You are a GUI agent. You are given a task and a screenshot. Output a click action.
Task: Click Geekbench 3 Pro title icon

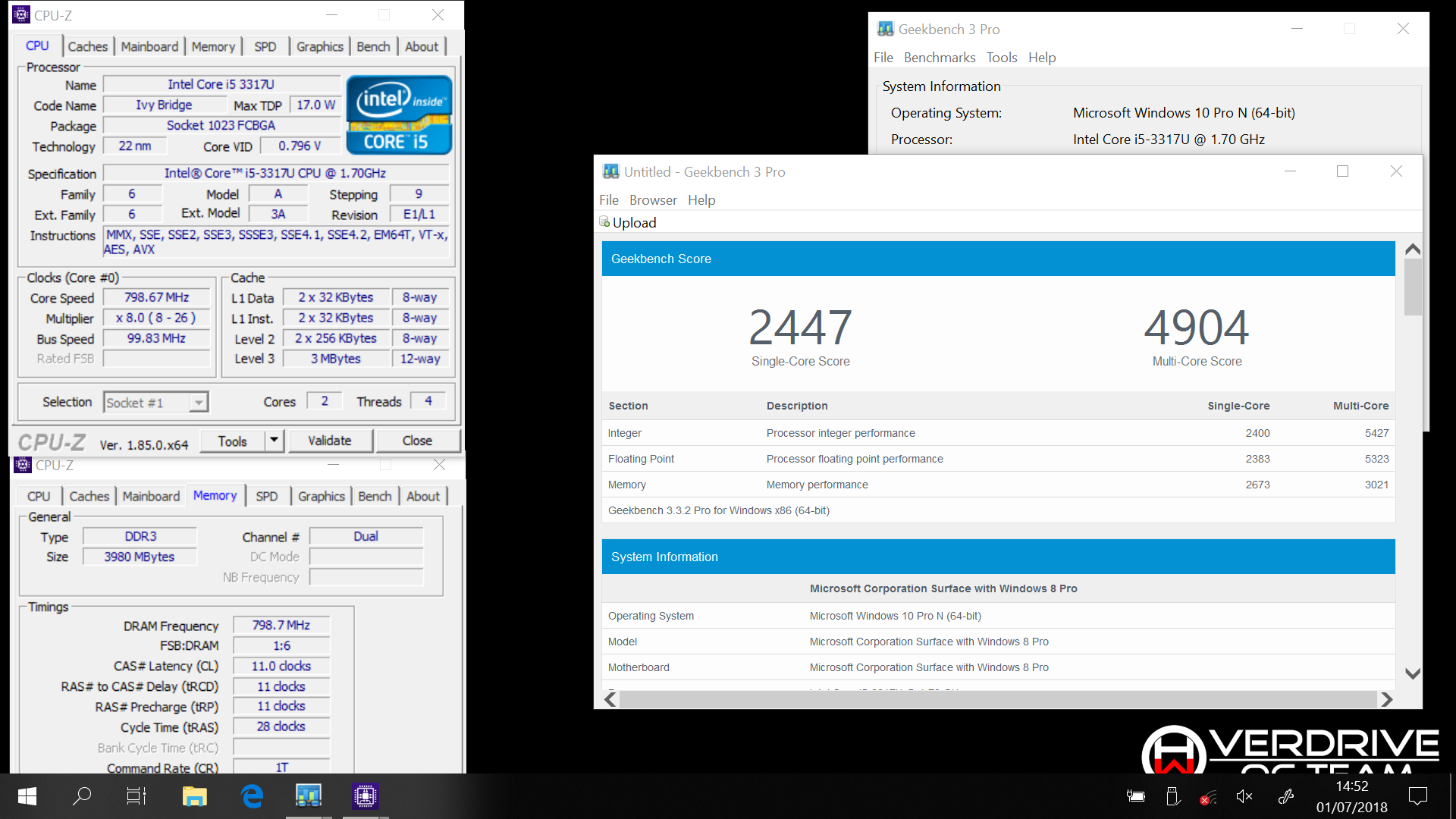885,29
